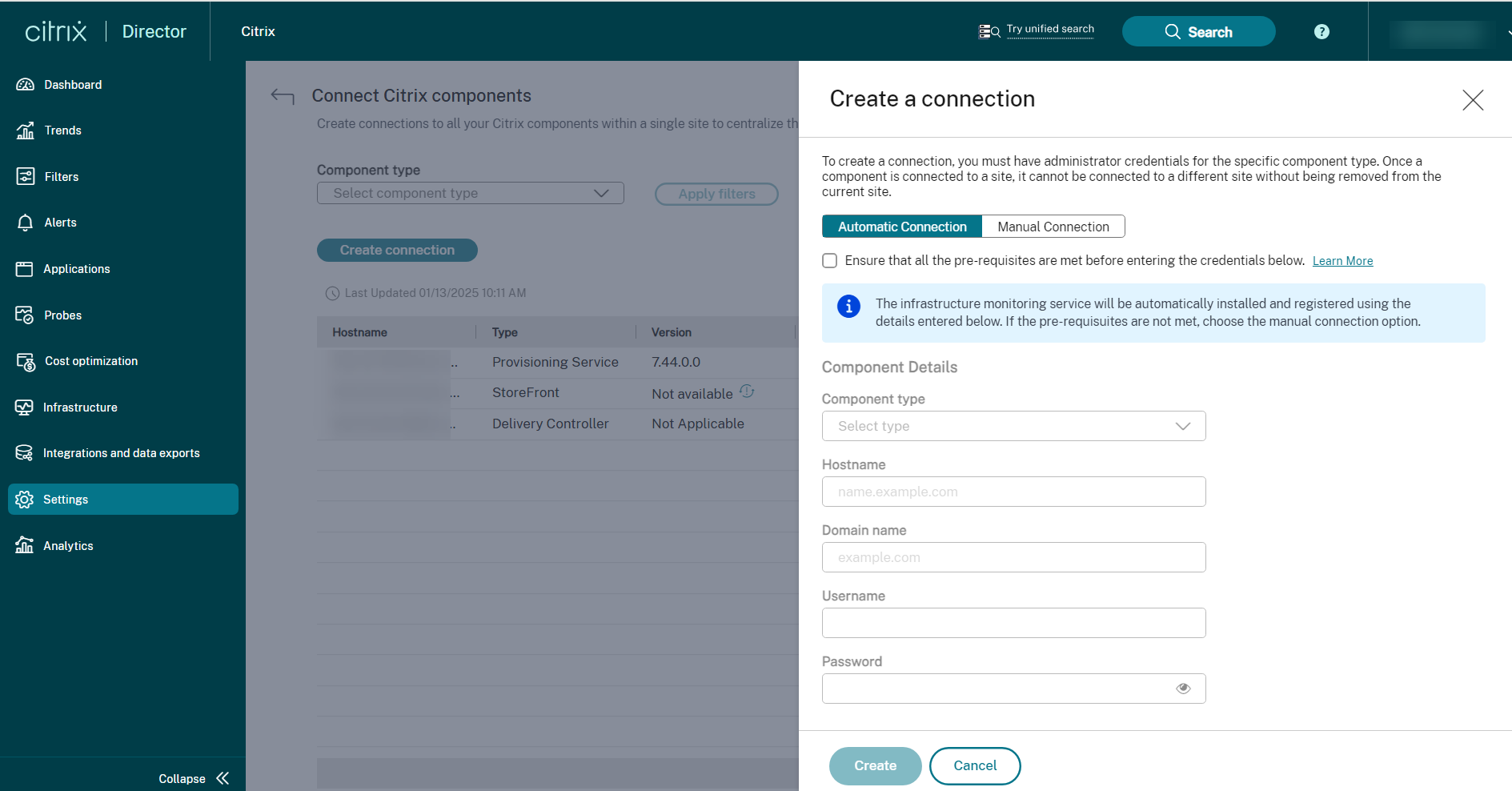
Task: Click the Hostname input field
Action: tap(1013, 492)
